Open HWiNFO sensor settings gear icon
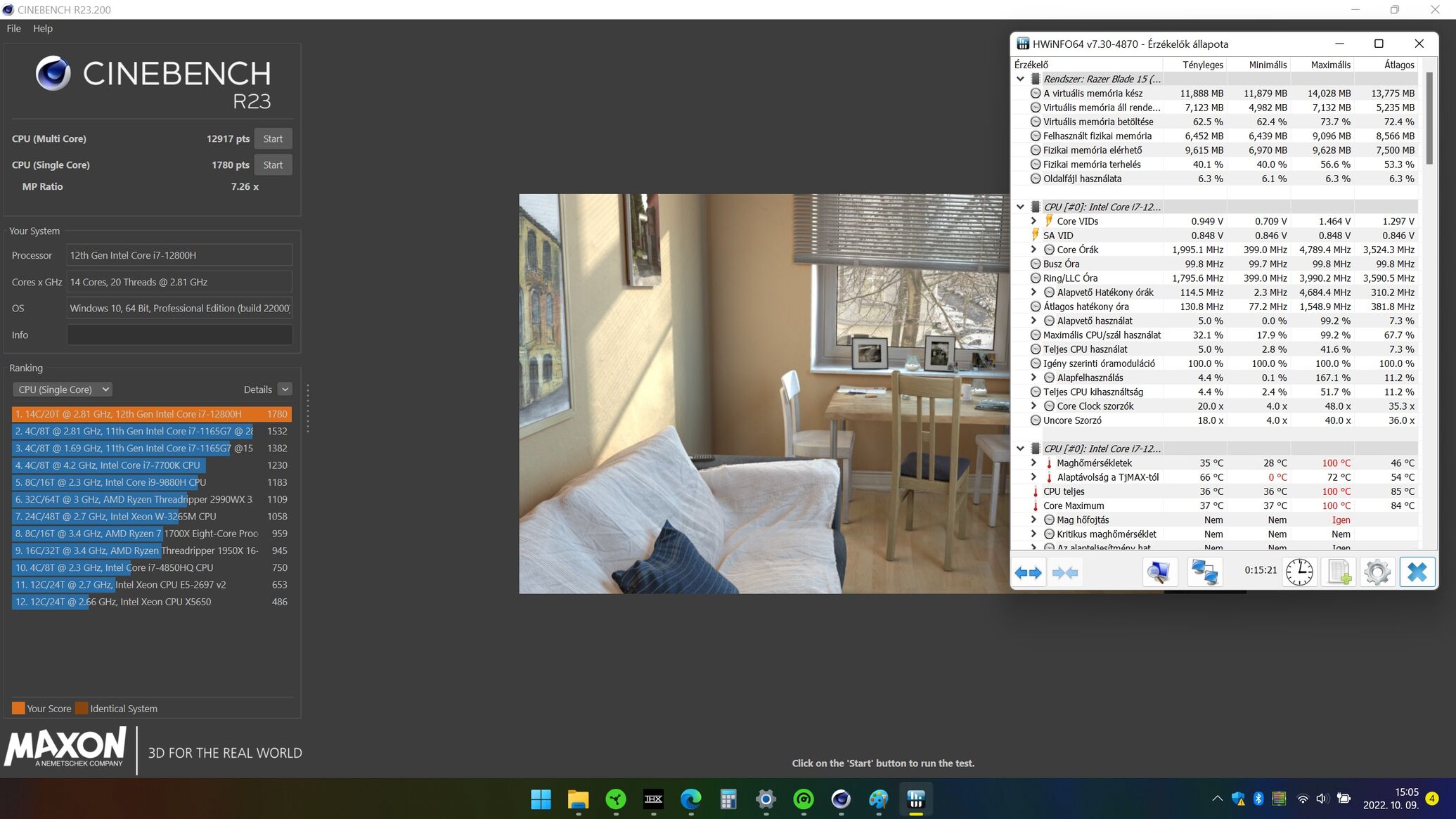Screen dimensions: 1456x819 (x=1377, y=572)
